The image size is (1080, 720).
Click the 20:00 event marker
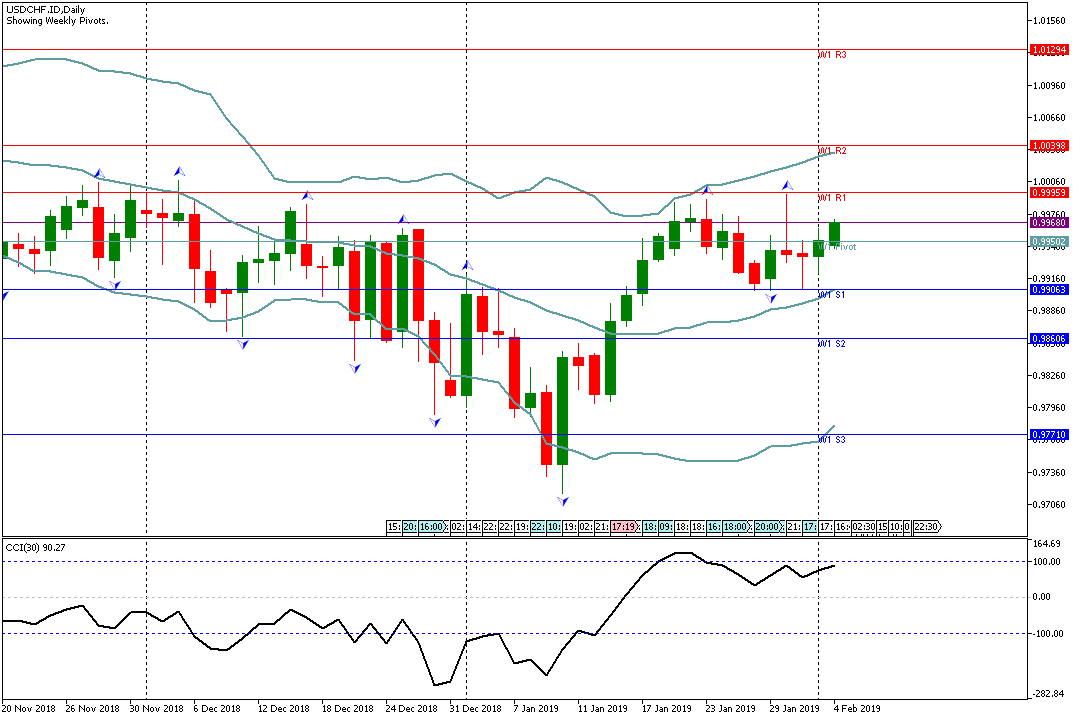[x=767, y=527]
